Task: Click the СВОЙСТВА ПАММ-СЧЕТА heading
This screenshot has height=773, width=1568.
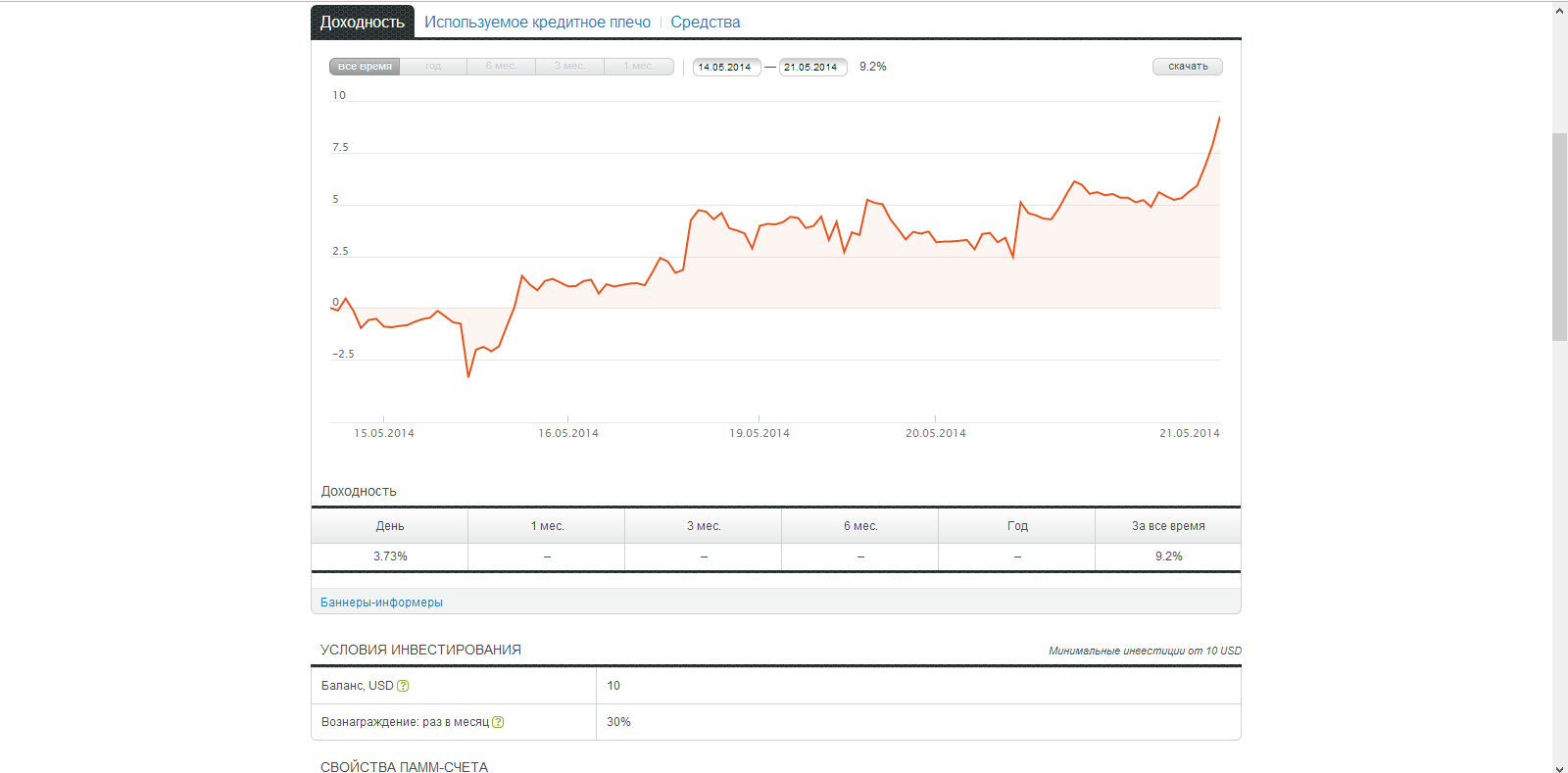Action: coord(404,767)
